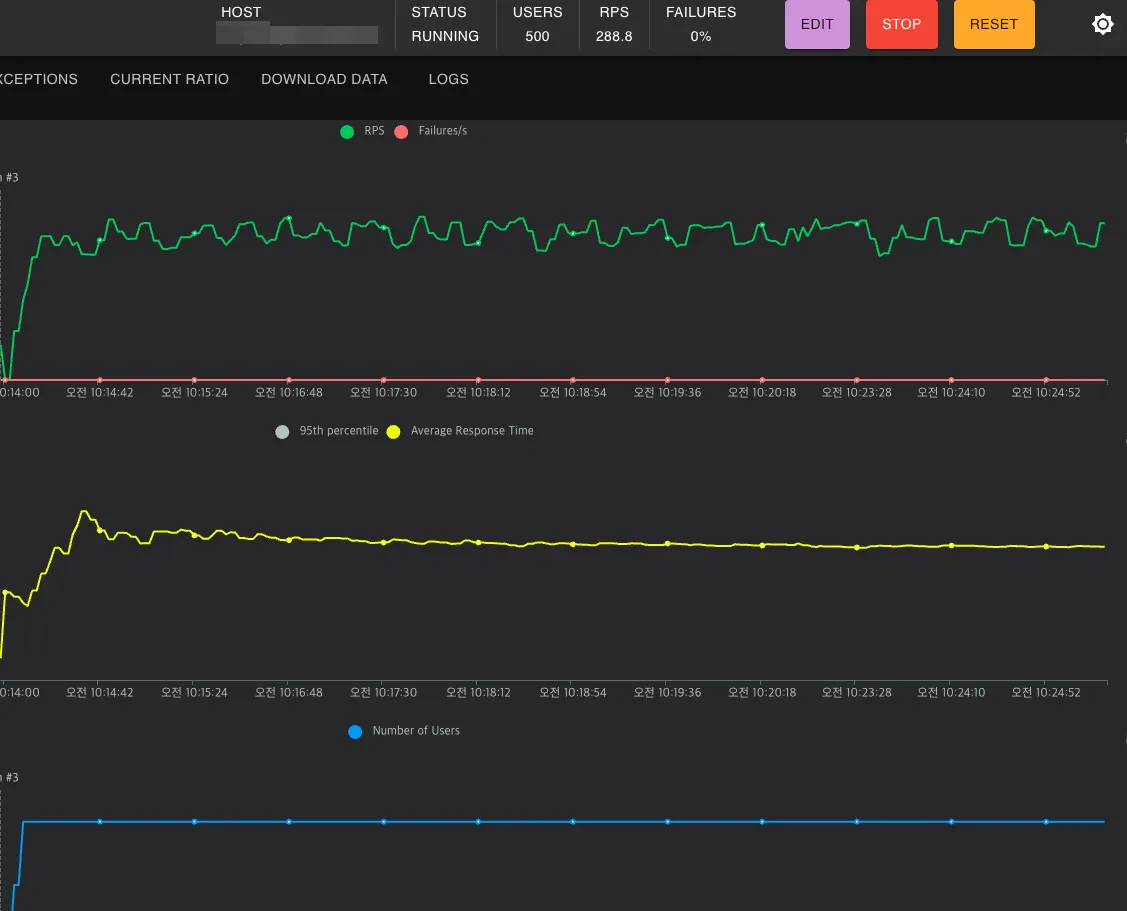Toggle the Number of Users legend label

416,731
